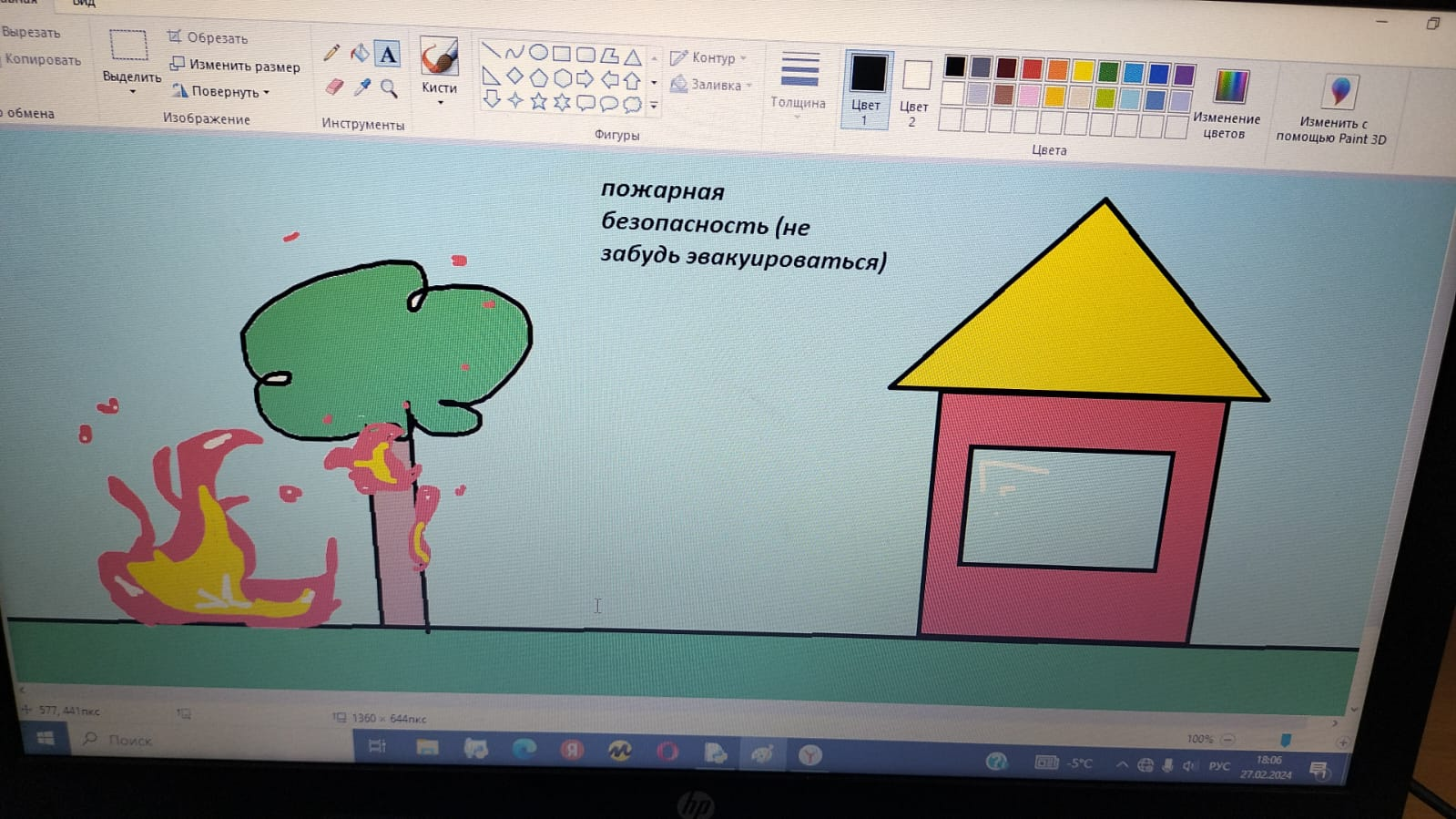This screenshot has height=819, width=1456.
Task: Choose the pink second-row palette swatch
Action: pyautogui.click(x=1029, y=95)
